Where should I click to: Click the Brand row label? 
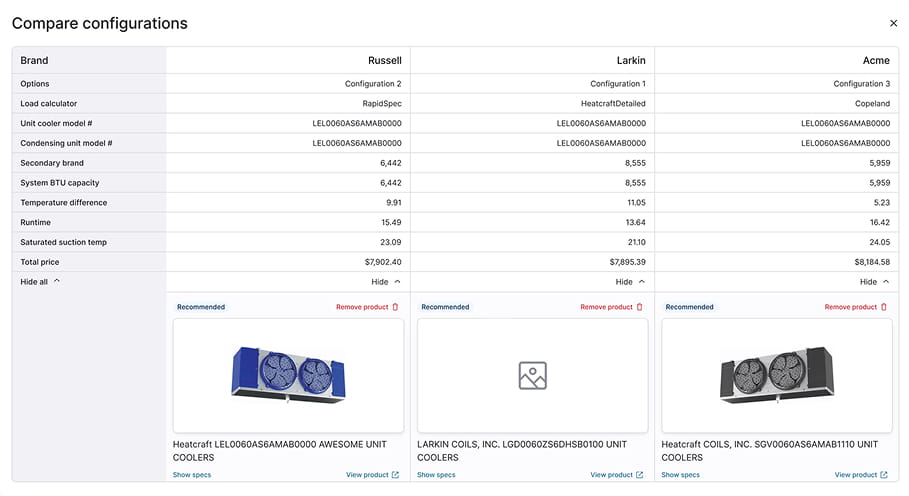(x=34, y=60)
